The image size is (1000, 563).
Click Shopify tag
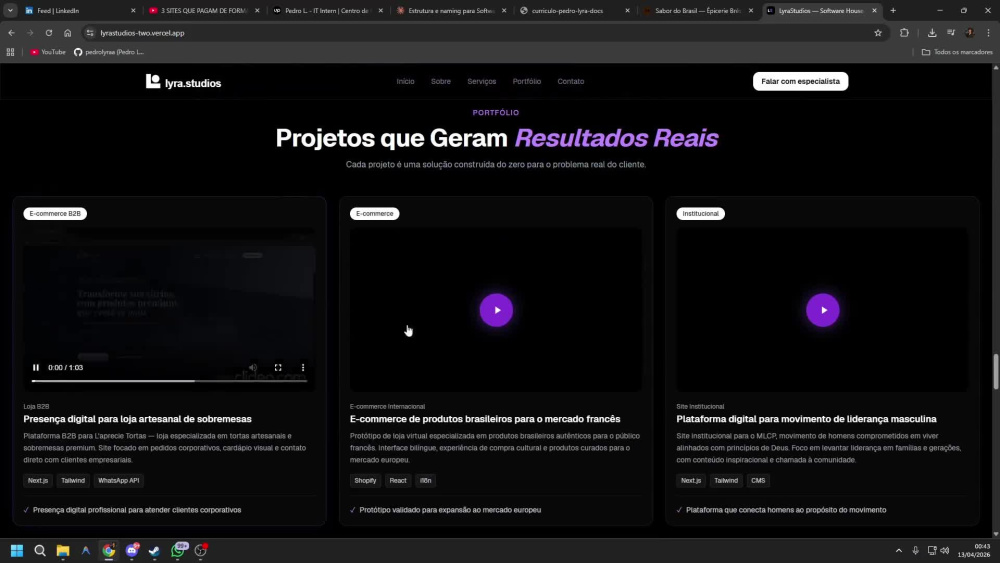[x=365, y=481]
